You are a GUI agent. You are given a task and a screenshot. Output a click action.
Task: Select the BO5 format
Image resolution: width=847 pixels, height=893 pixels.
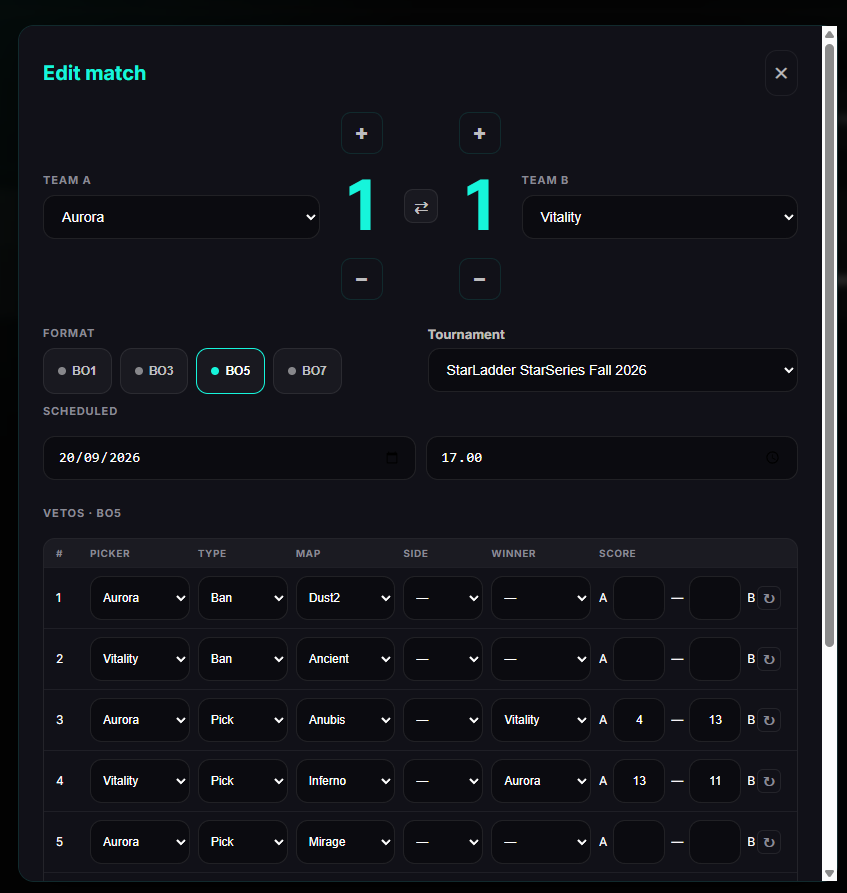click(231, 371)
